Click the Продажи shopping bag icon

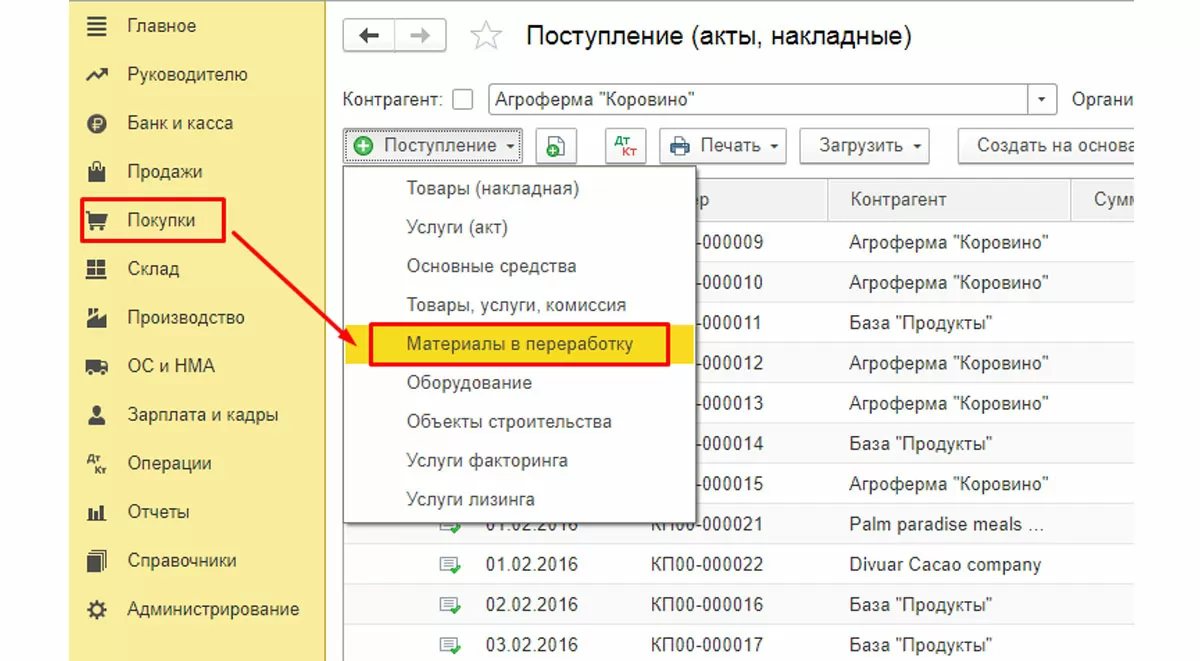click(x=97, y=172)
